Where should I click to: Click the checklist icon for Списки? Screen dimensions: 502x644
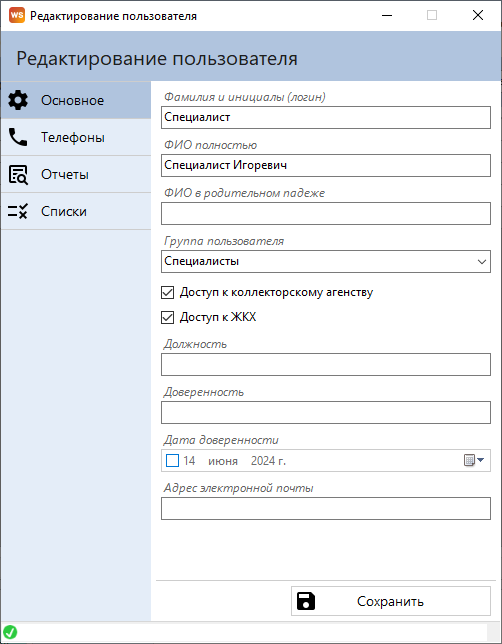pyautogui.click(x=18, y=211)
